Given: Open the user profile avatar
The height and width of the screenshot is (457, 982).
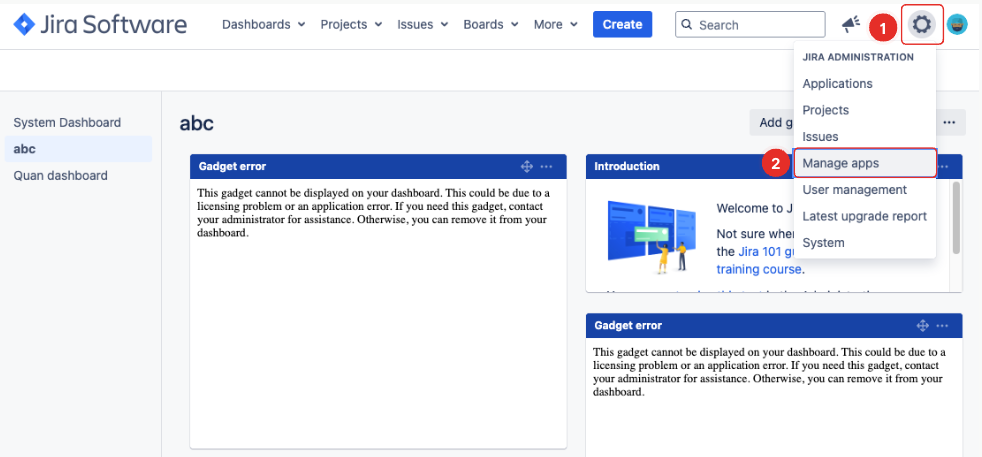Looking at the screenshot, I should (x=957, y=25).
